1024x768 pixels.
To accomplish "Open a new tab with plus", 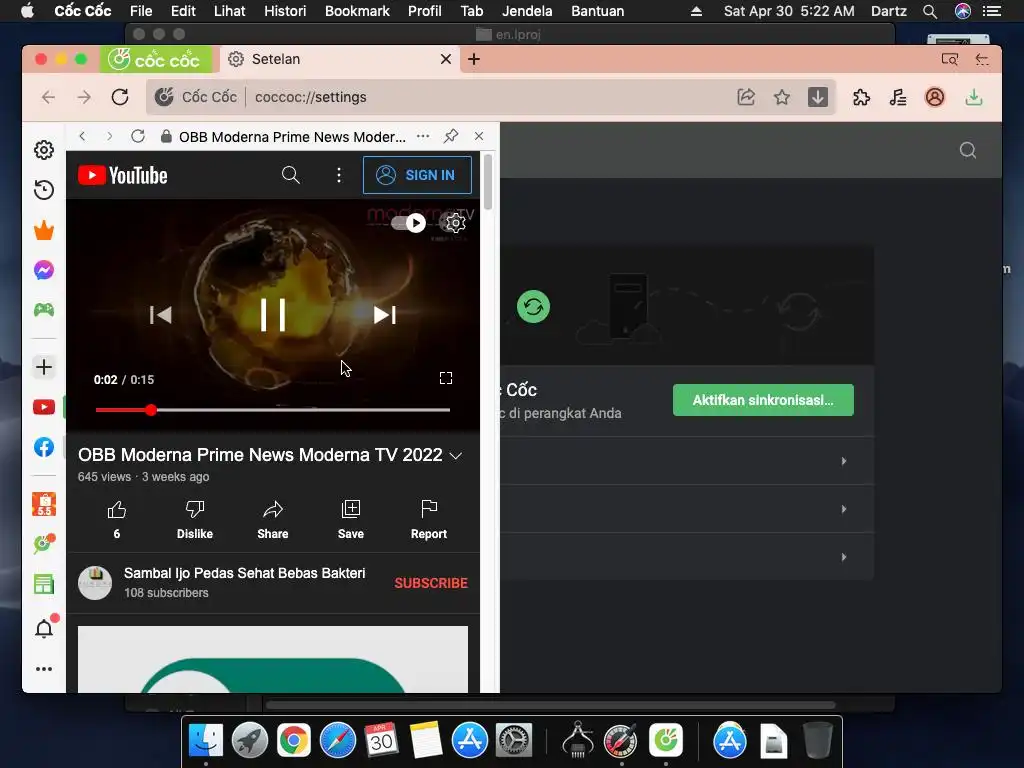I will point(474,59).
